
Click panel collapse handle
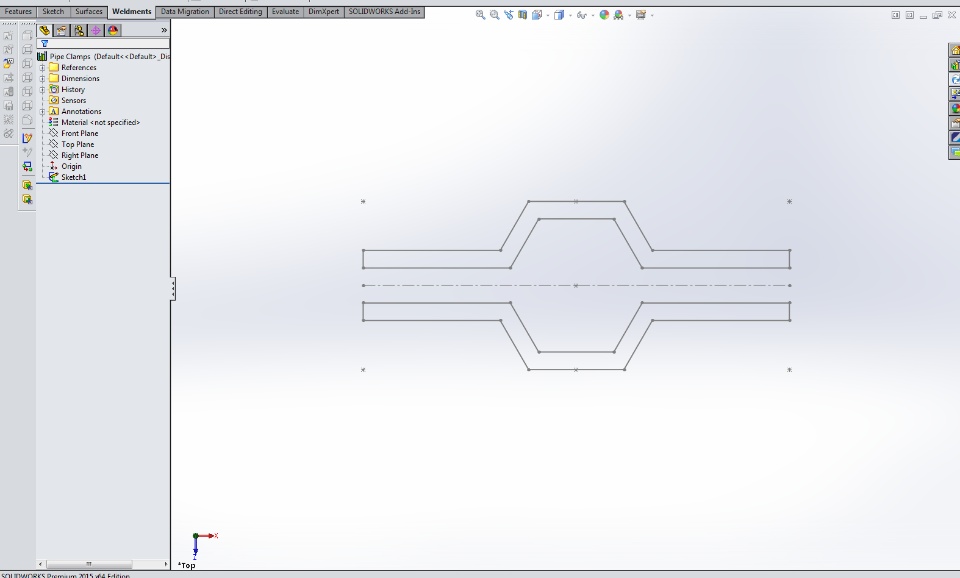pyautogui.click(x=173, y=288)
